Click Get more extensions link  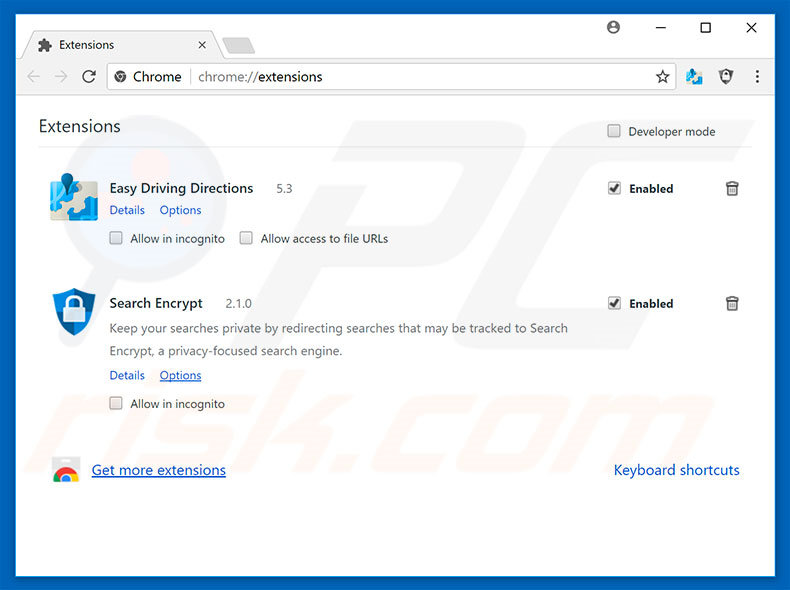(x=159, y=470)
